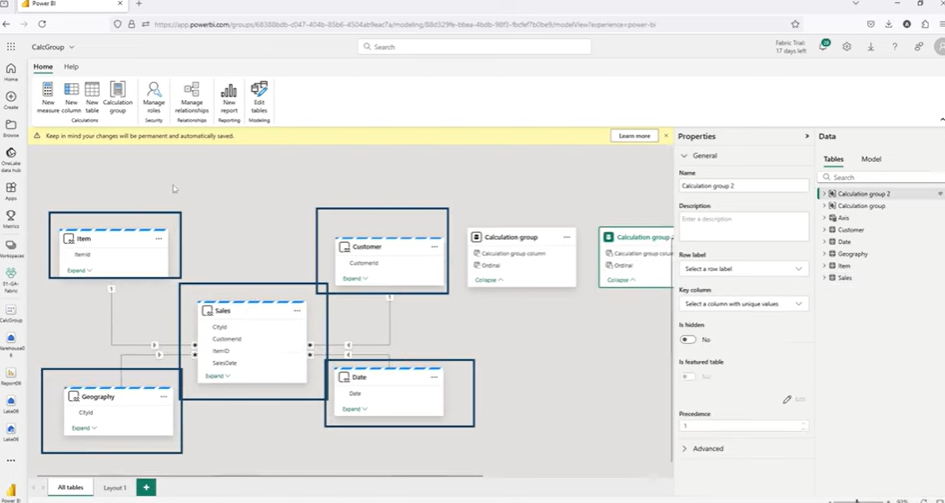Click the Item table options ellipsis
The image size is (945, 503).
[159, 239]
